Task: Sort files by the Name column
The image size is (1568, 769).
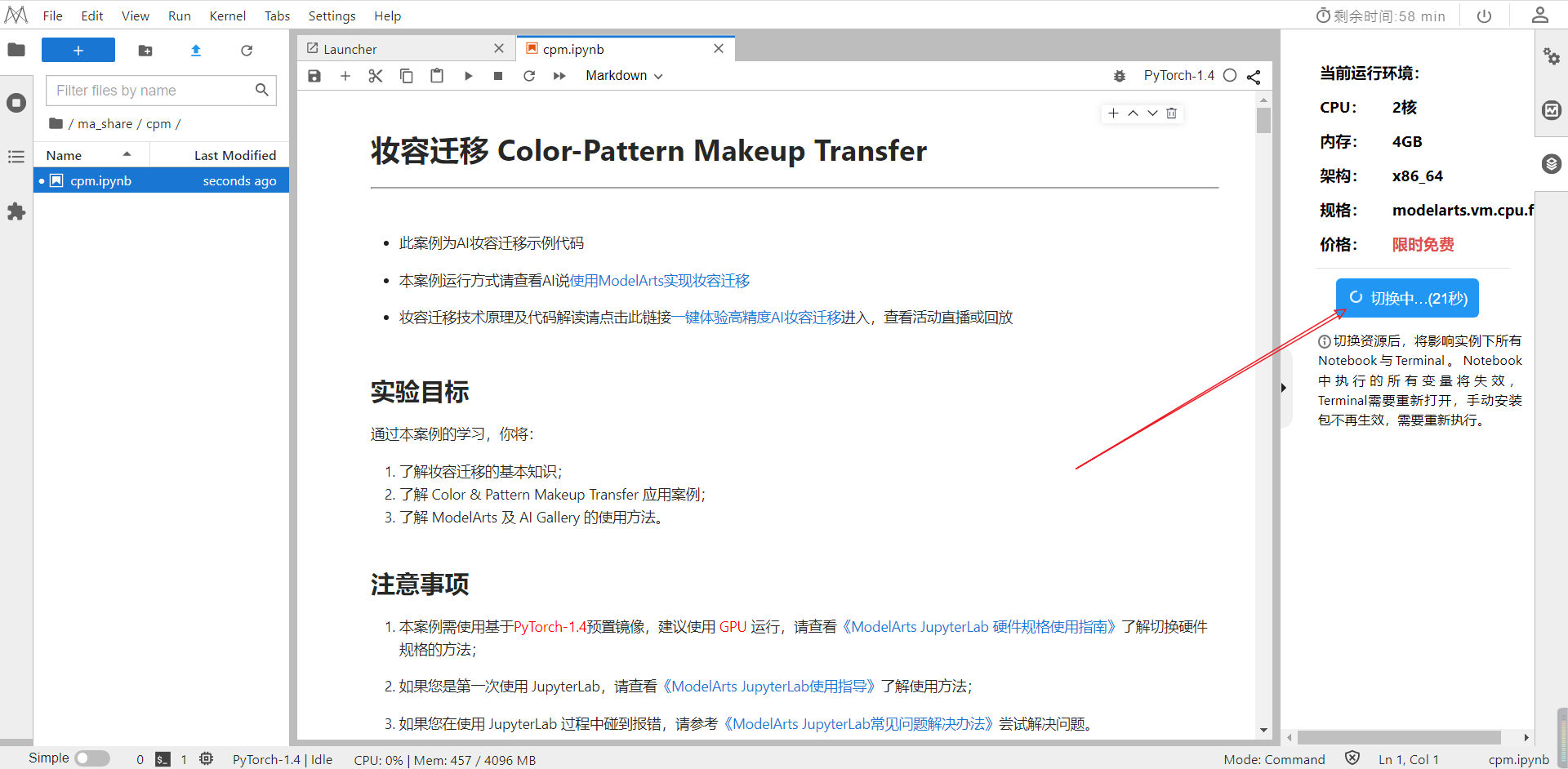Action: pos(91,155)
